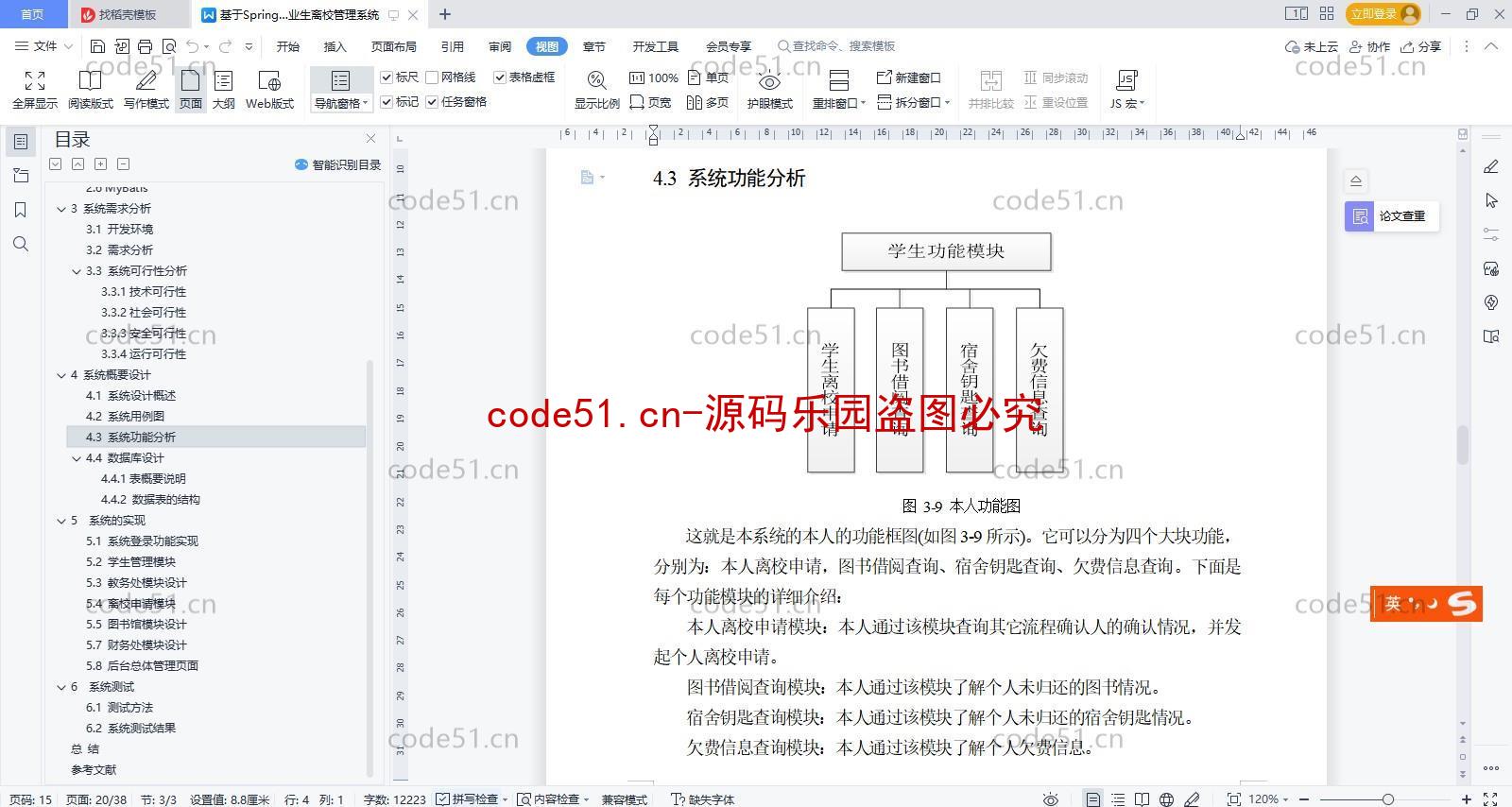The height and width of the screenshot is (807, 1512).
Task: Zoom in with the plus button
Action: click(x=1466, y=799)
